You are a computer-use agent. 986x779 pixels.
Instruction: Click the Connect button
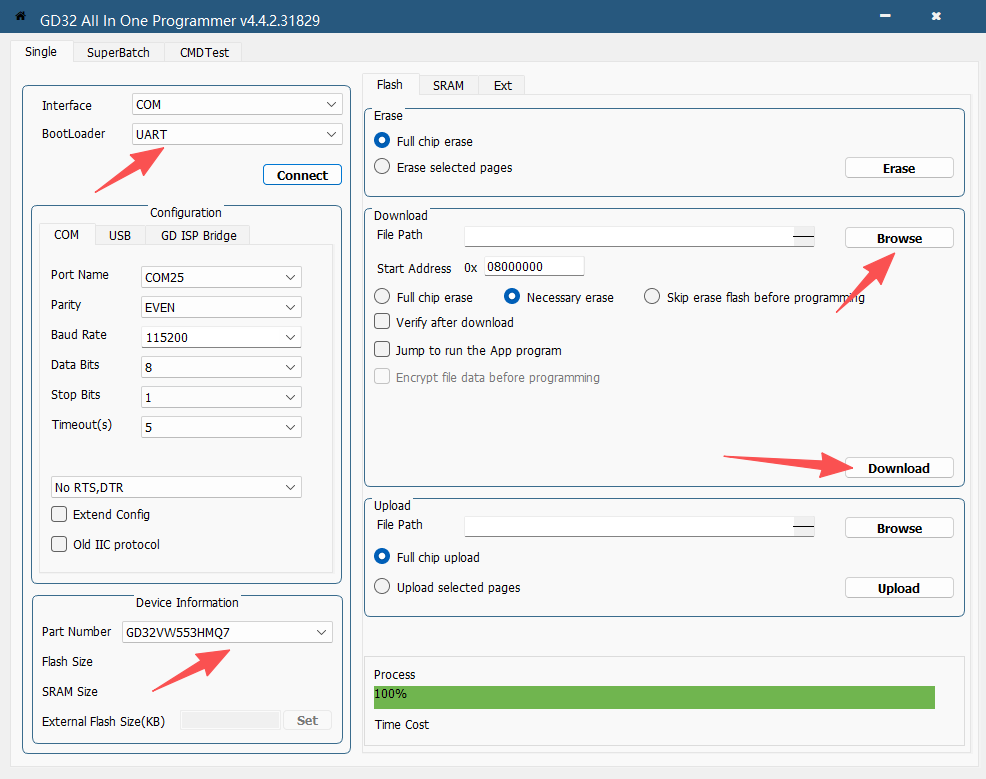point(302,175)
